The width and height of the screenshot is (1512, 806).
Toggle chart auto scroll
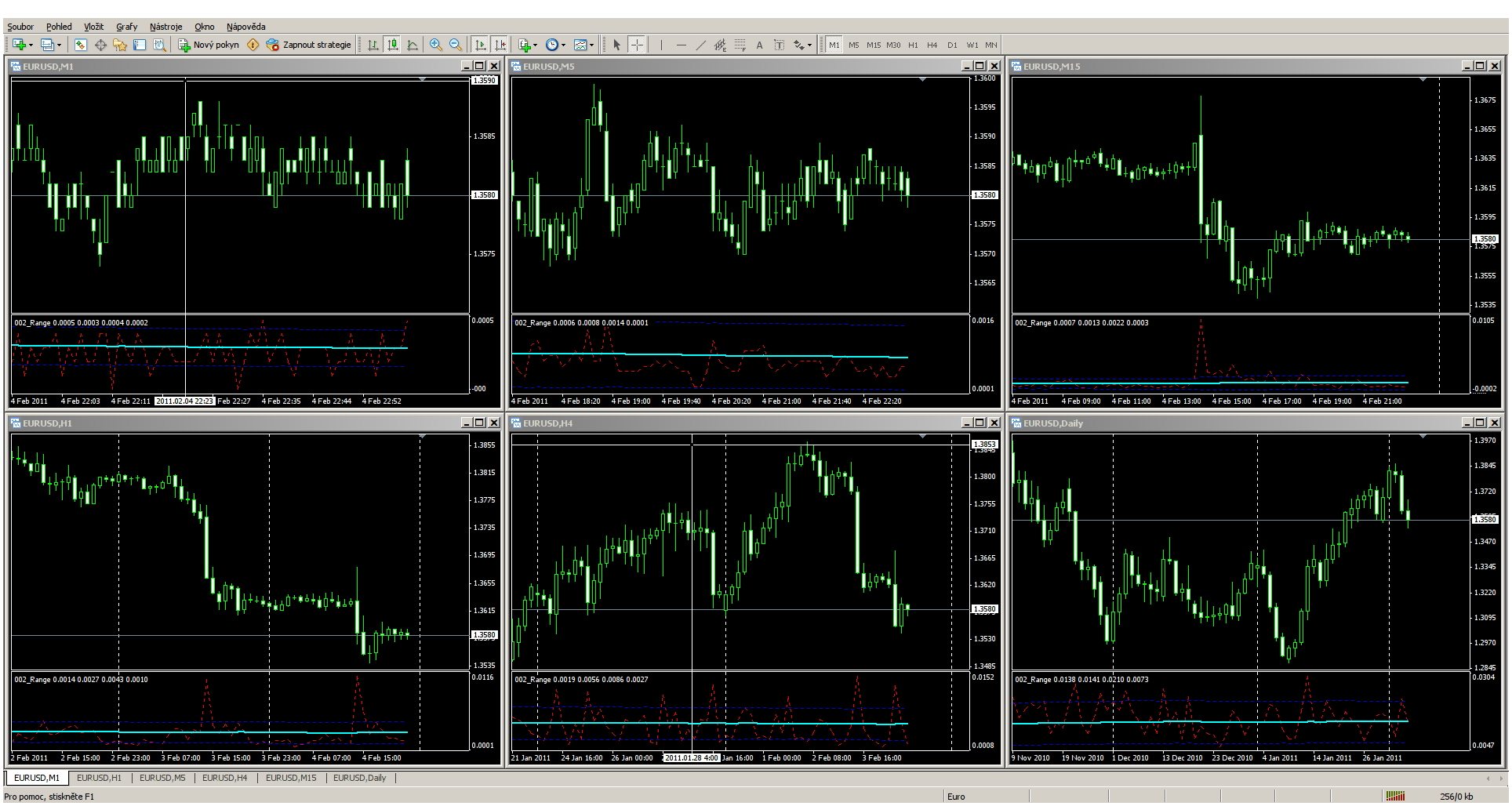[481, 45]
